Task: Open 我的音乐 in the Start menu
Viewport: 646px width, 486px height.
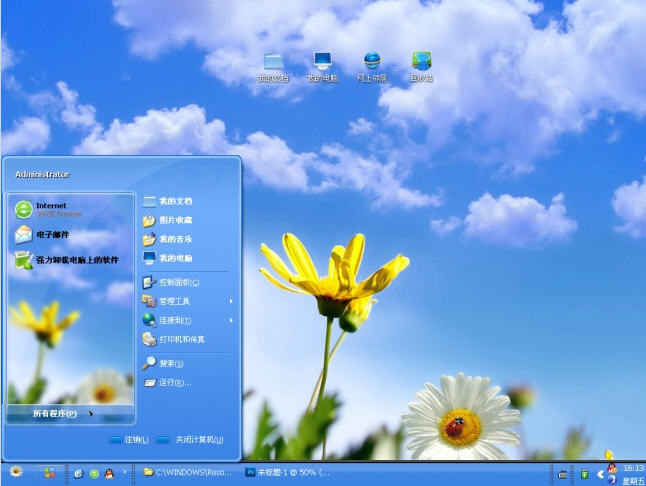Action: pos(187,239)
